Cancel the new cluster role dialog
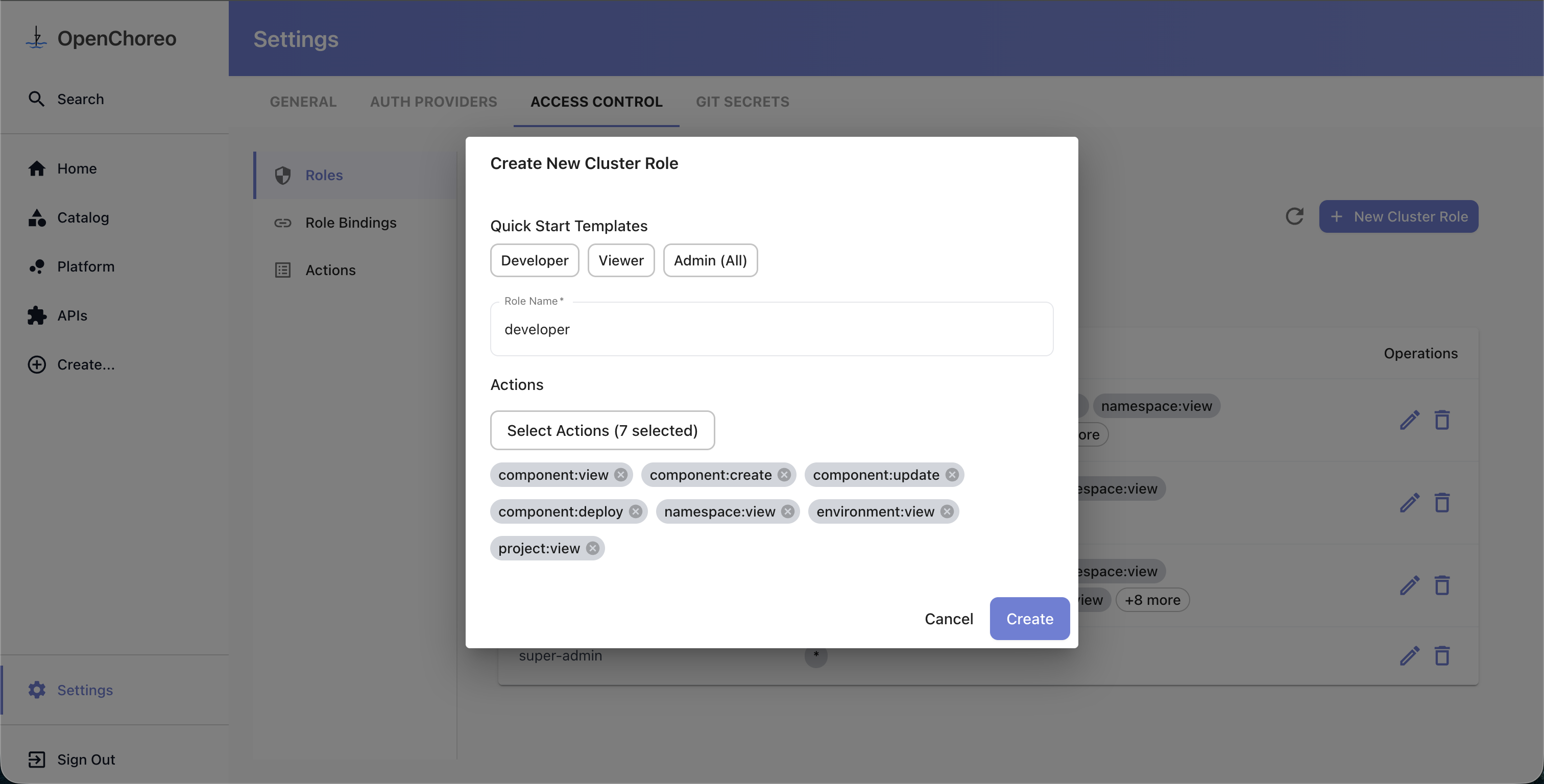Screen dimensions: 1544x784 point(948,619)
